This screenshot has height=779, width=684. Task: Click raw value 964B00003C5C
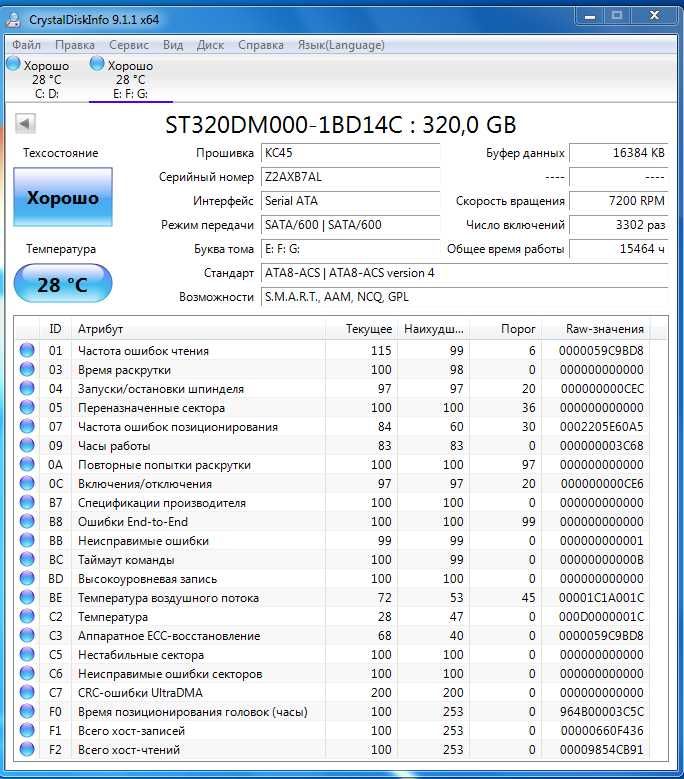[602, 711]
